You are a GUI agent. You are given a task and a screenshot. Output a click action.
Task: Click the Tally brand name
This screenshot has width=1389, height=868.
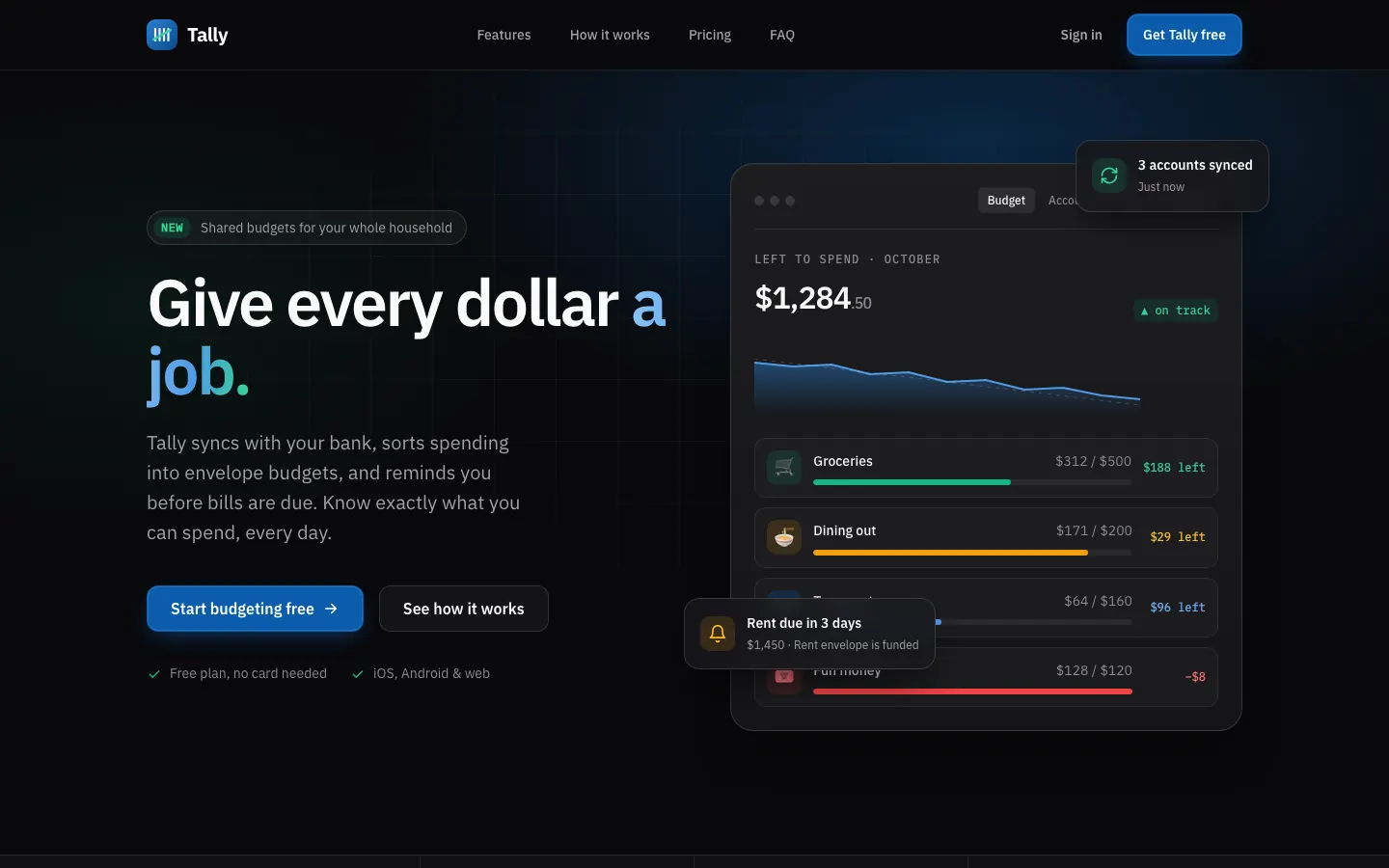point(207,35)
